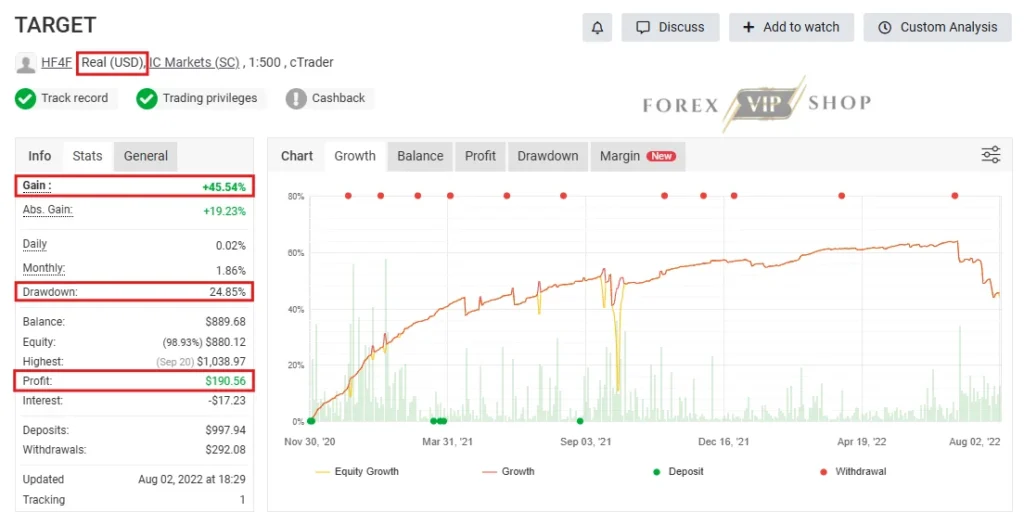Open the IC Markets (SC) broker link

pos(195,63)
